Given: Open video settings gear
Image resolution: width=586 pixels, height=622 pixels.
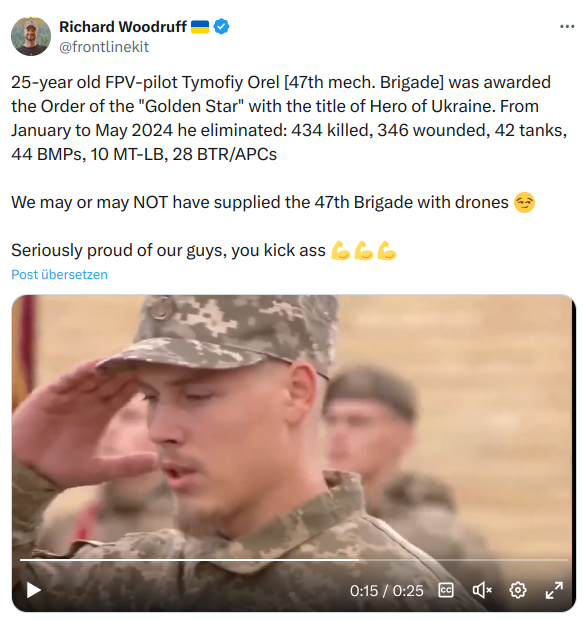Looking at the screenshot, I should coord(517,590).
